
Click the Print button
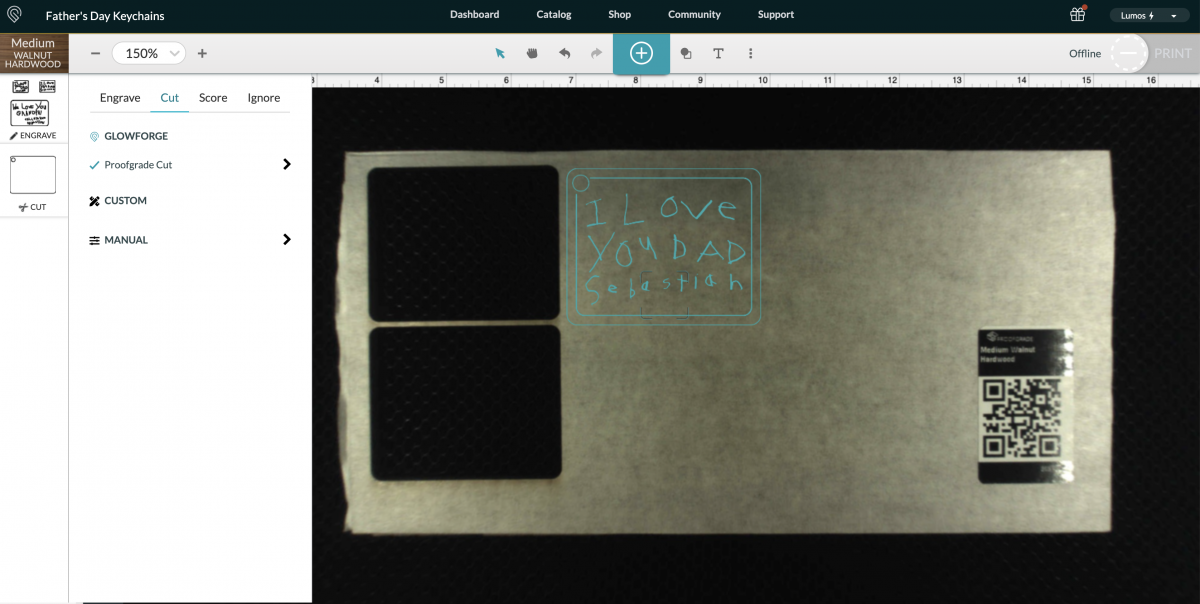[1172, 53]
